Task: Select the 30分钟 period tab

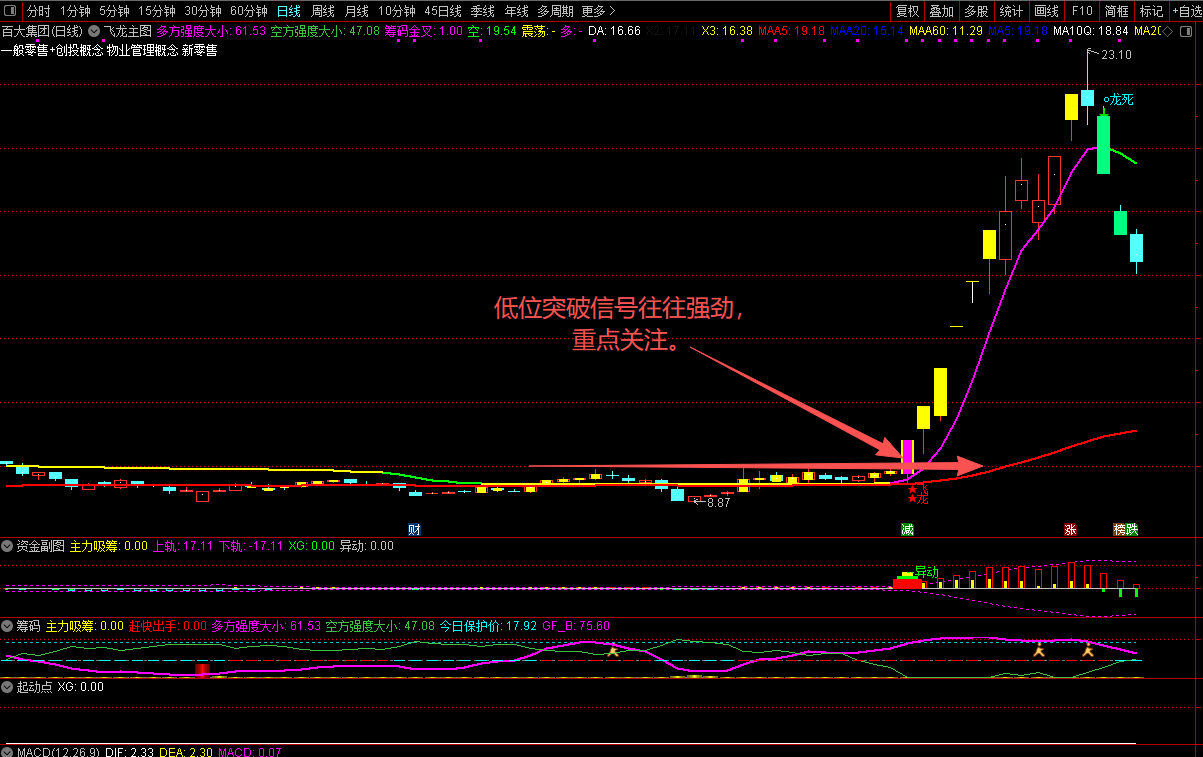Action: point(203,11)
